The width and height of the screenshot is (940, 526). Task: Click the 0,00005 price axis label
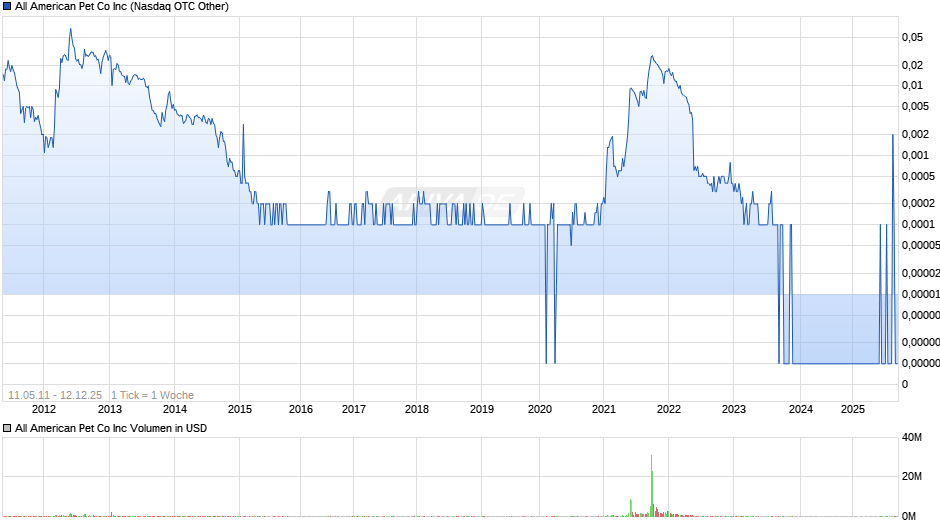921,245
